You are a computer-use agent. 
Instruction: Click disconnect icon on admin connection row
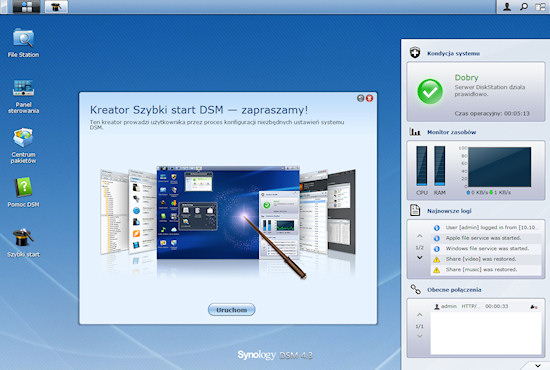coord(534,307)
